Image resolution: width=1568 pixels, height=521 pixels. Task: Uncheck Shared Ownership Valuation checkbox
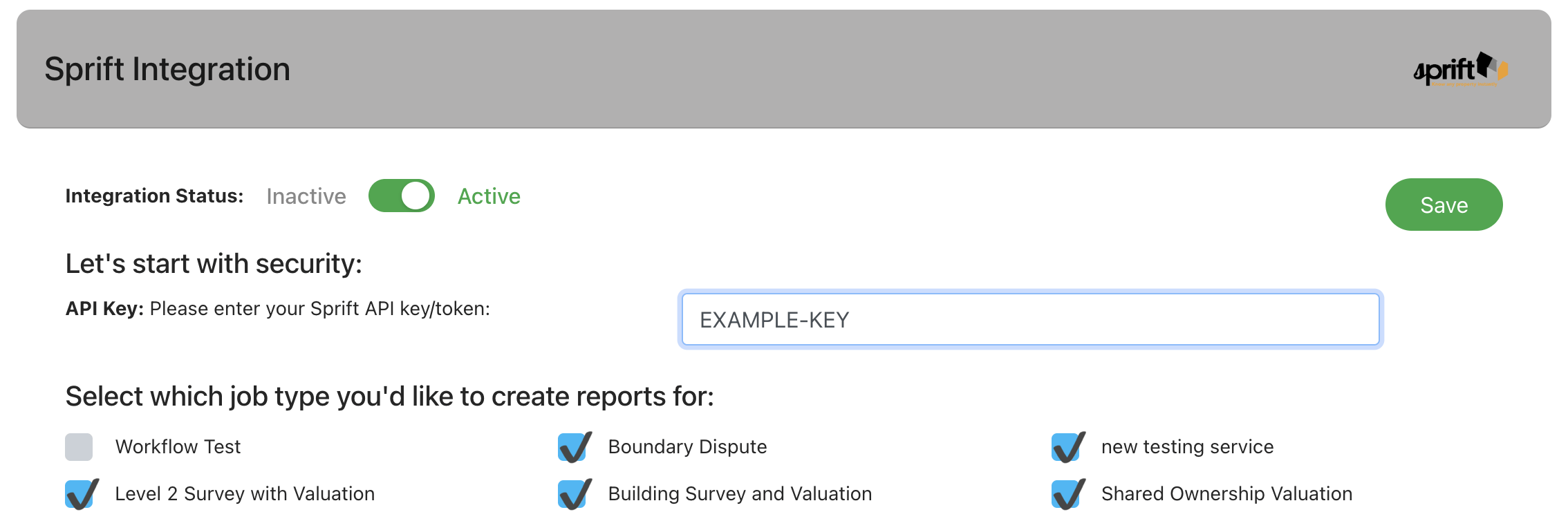coord(1067,494)
